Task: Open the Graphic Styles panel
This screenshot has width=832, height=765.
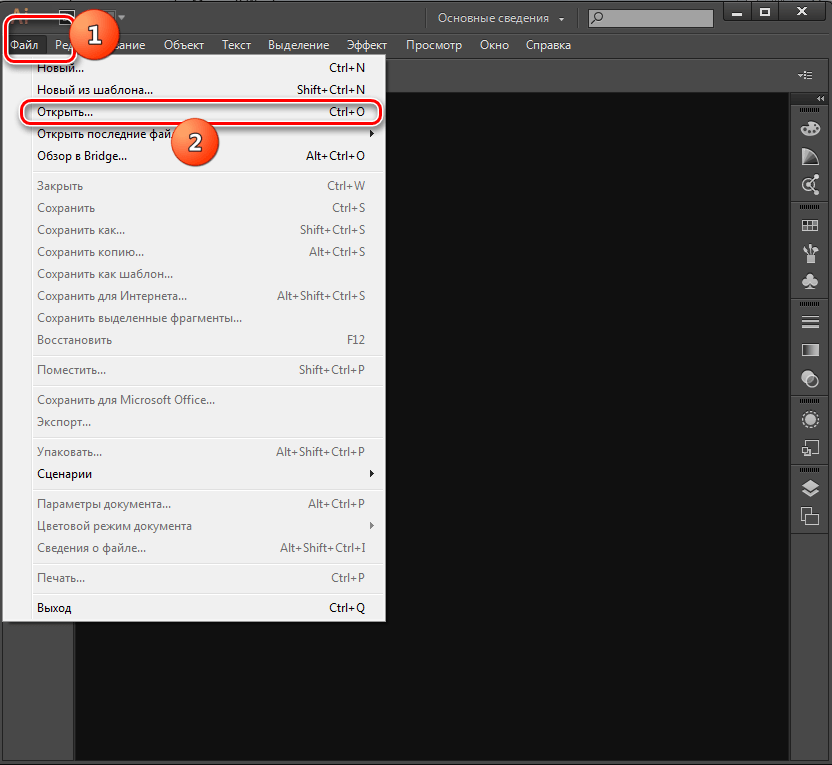Action: (810, 448)
